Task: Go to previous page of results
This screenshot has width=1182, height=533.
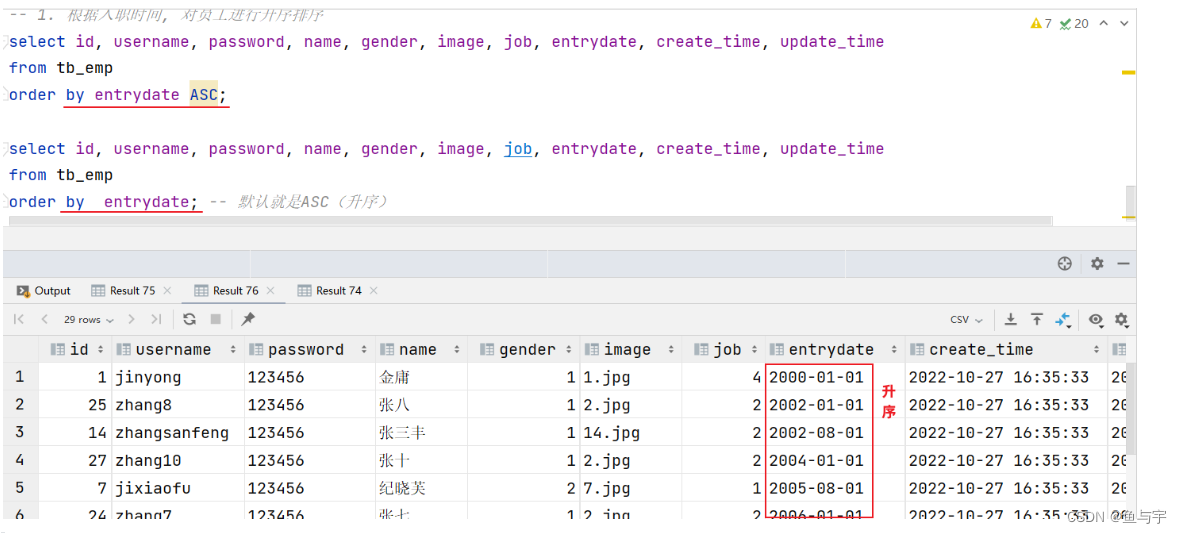Action: 44,320
